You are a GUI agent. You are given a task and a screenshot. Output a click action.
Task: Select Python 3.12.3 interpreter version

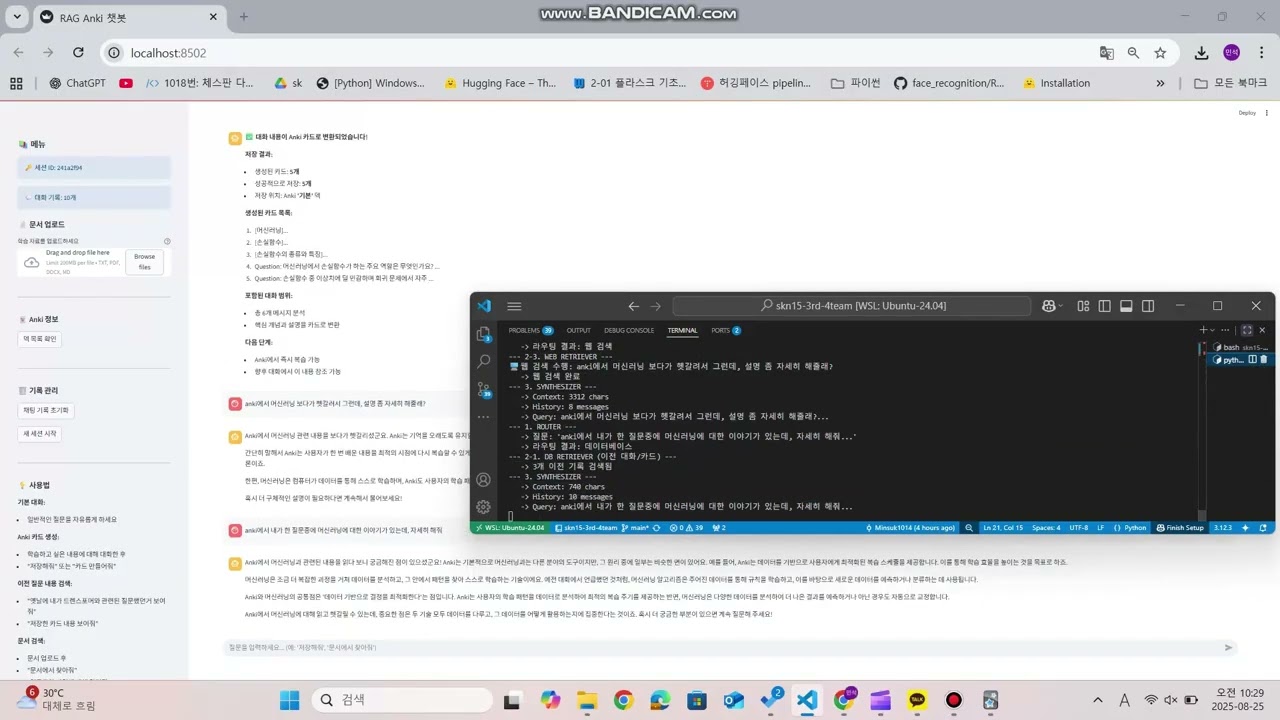1222,527
